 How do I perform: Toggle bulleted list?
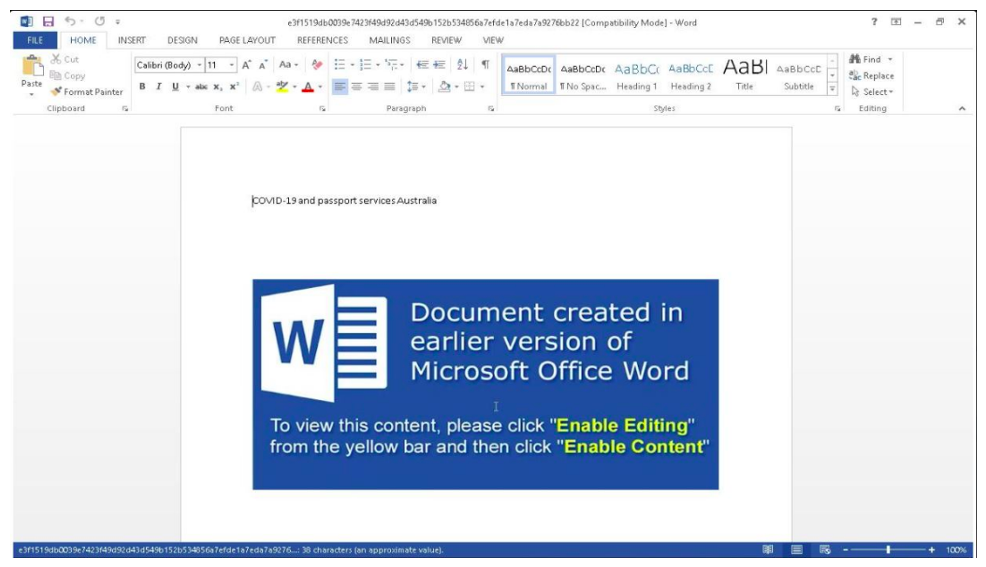coord(340,65)
